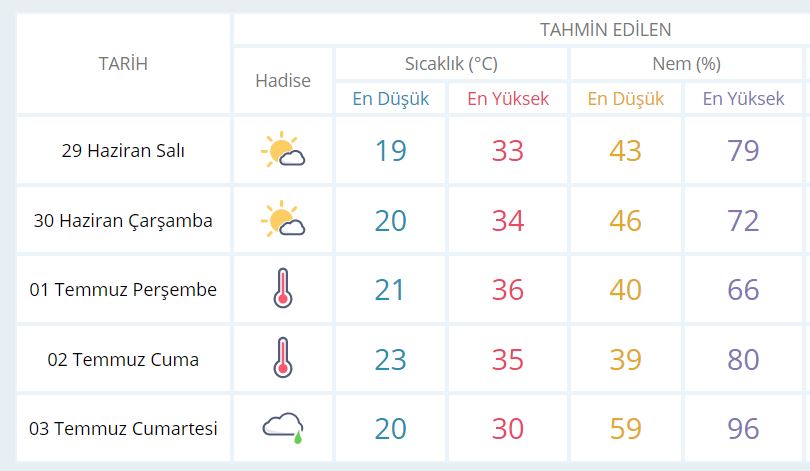Screen dimensions: 810x471
Task: Select the 29 Haziran Salı date cell
Action: coord(123,150)
